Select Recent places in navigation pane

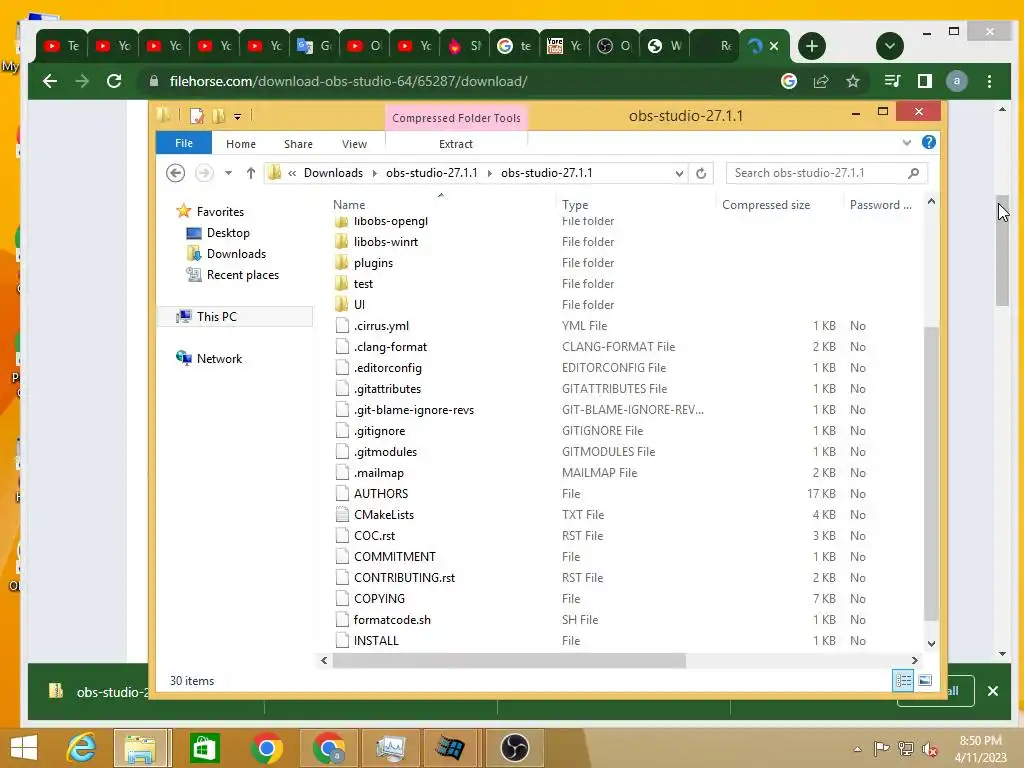(242, 275)
